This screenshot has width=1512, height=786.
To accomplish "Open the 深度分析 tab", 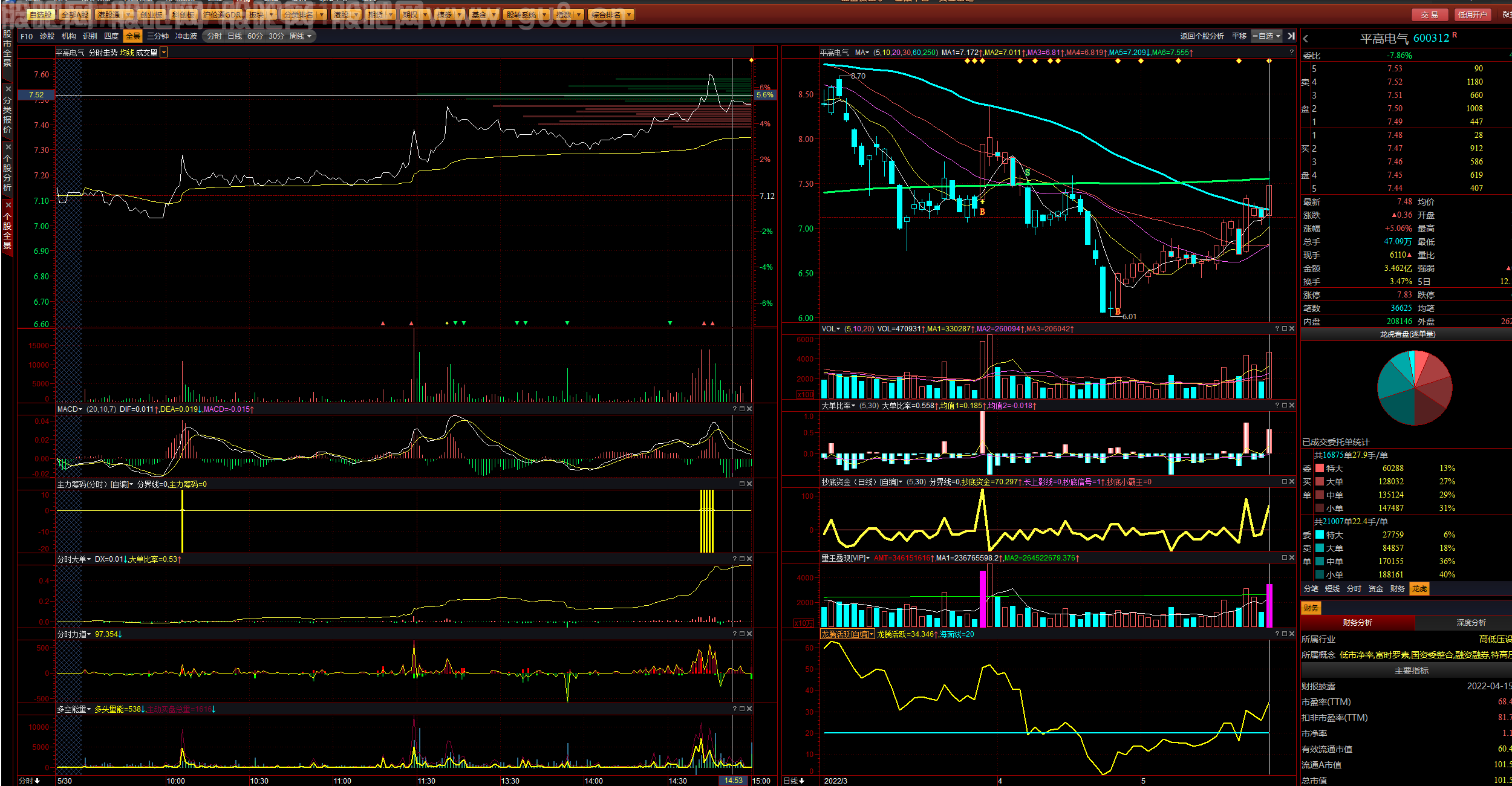I will pyautogui.click(x=1471, y=623).
